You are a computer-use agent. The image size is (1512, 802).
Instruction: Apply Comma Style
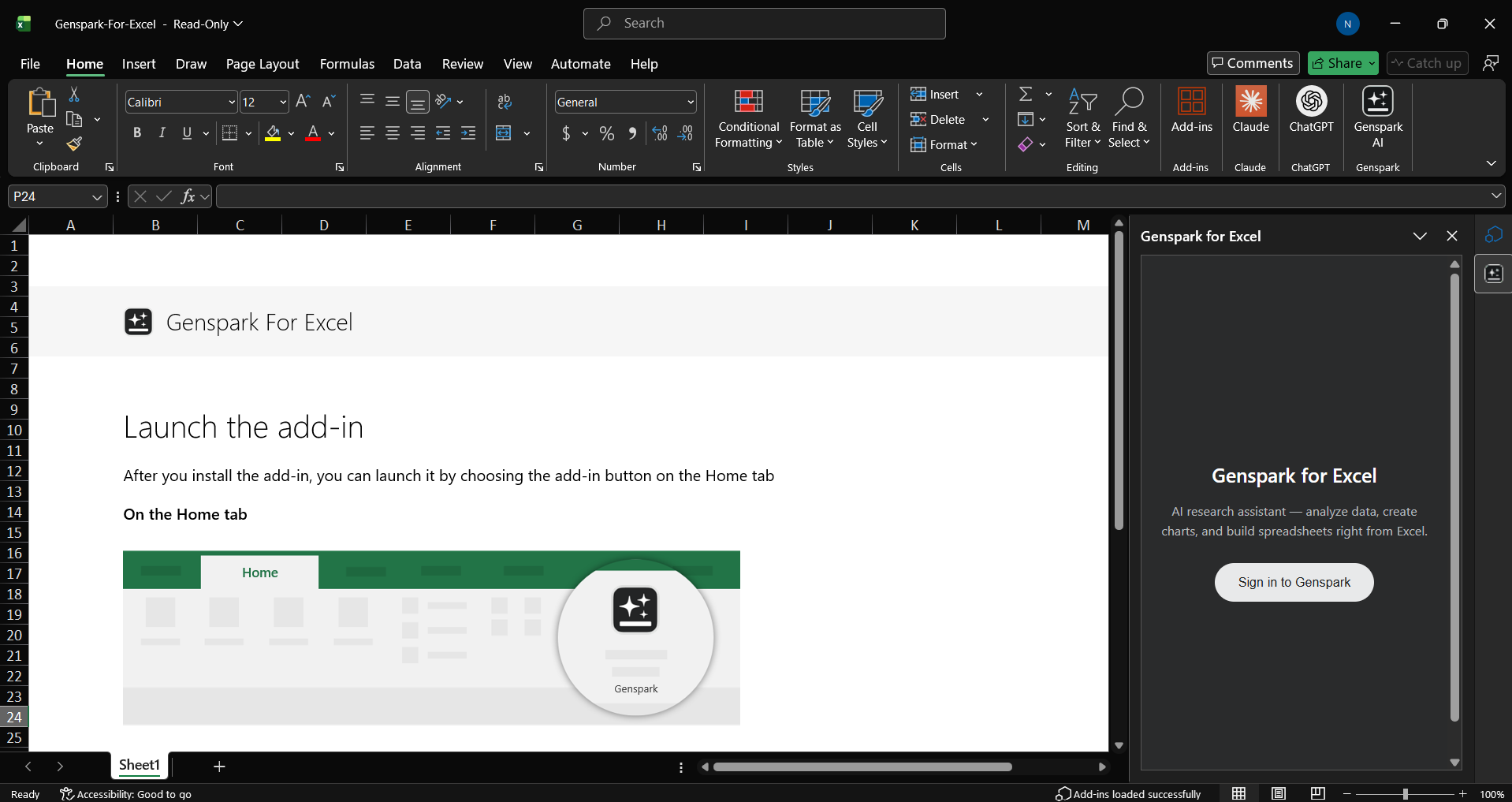[x=632, y=133]
